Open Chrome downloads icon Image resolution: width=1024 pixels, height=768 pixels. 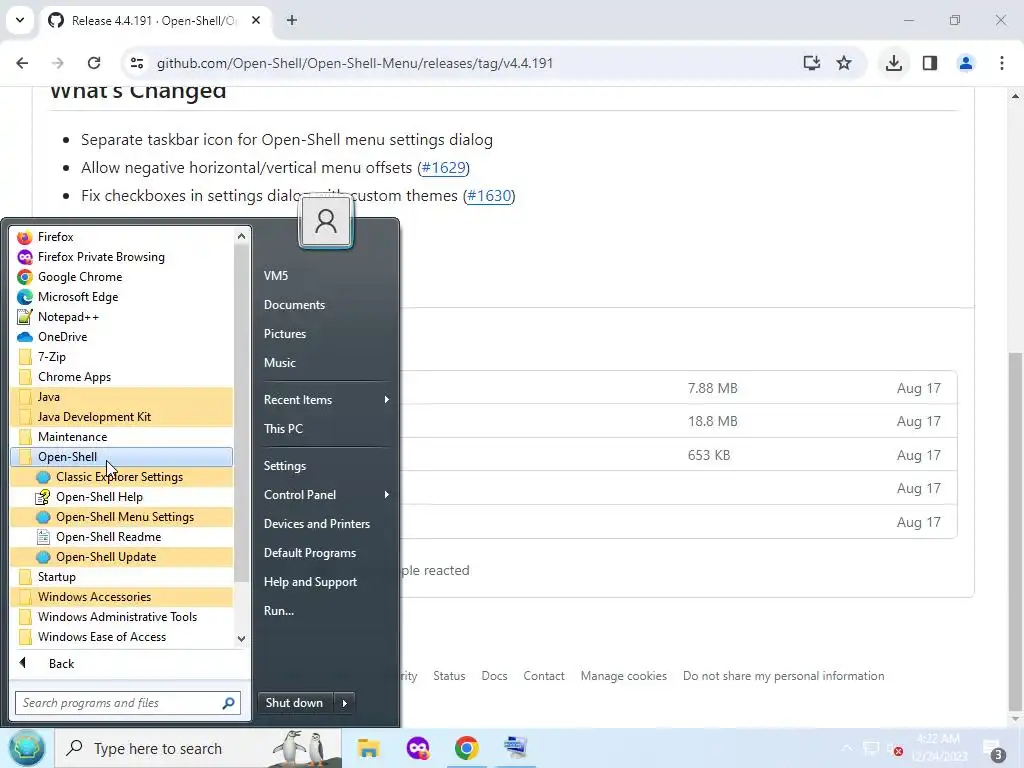(893, 63)
